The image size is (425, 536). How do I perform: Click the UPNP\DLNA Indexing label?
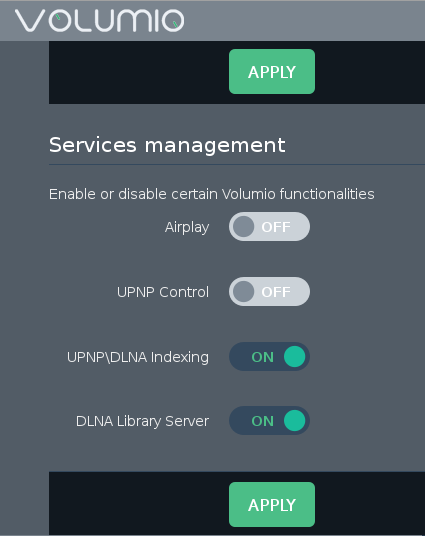click(x=138, y=357)
